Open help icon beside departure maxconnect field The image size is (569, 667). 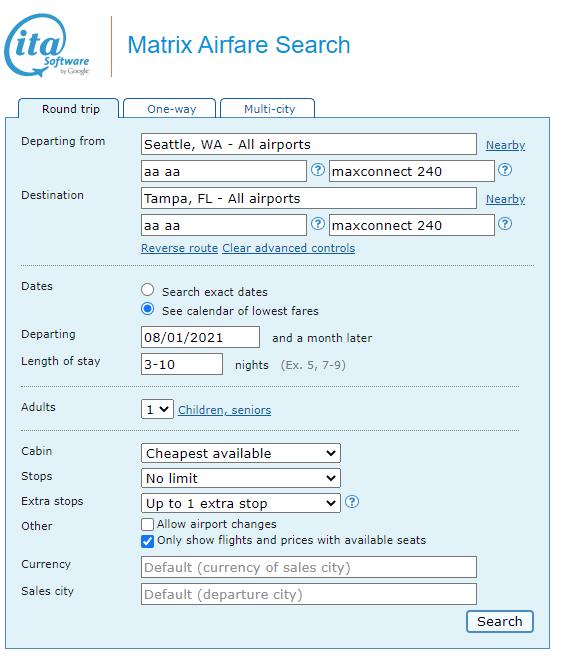[505, 170]
